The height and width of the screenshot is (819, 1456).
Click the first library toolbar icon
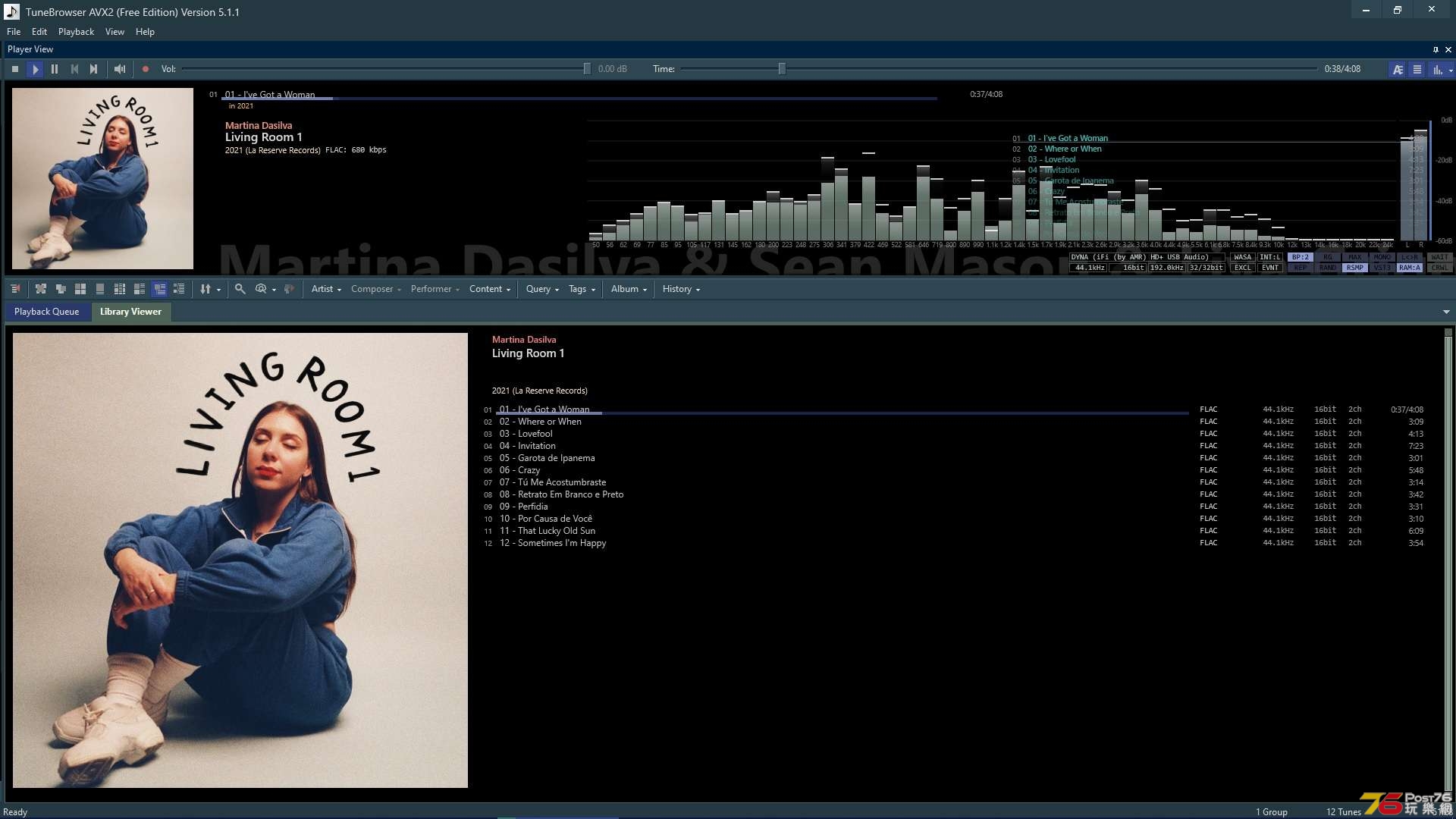[15, 289]
